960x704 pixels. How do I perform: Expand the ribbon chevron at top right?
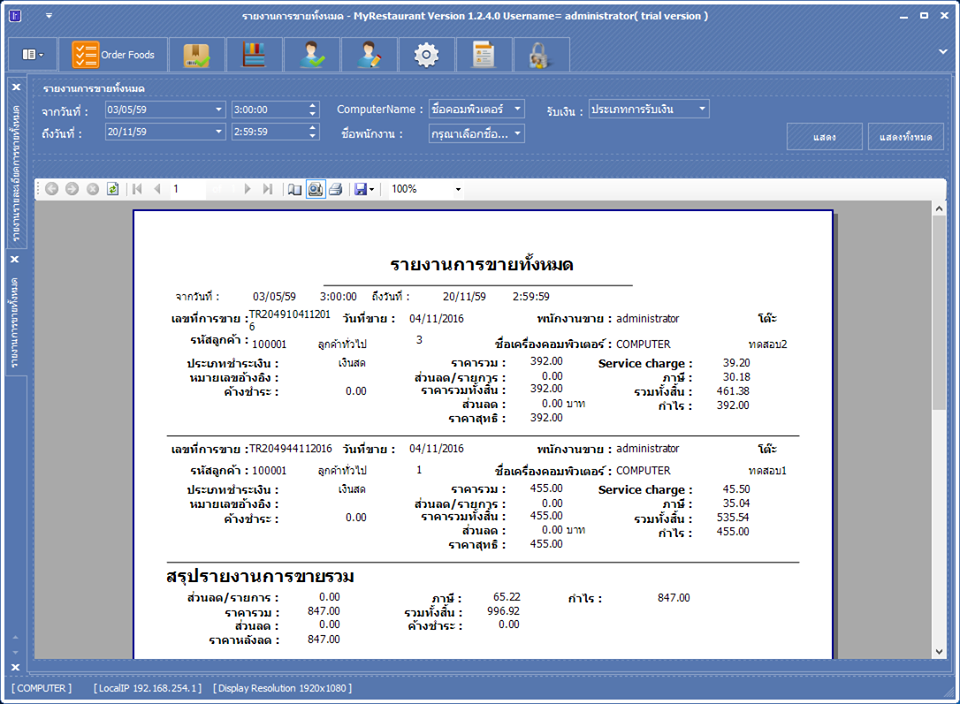click(x=943, y=52)
